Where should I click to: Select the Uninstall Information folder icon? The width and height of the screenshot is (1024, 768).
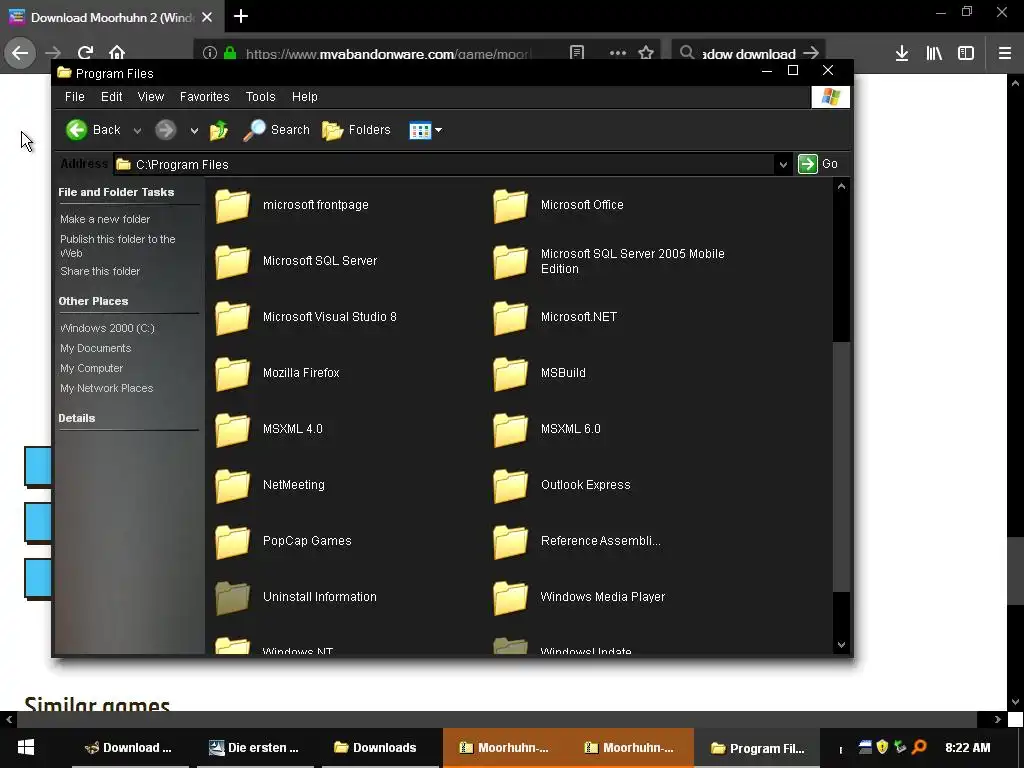(x=232, y=598)
